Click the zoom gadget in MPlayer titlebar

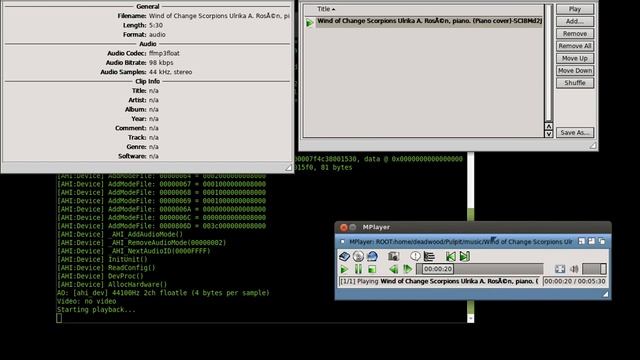point(591,241)
